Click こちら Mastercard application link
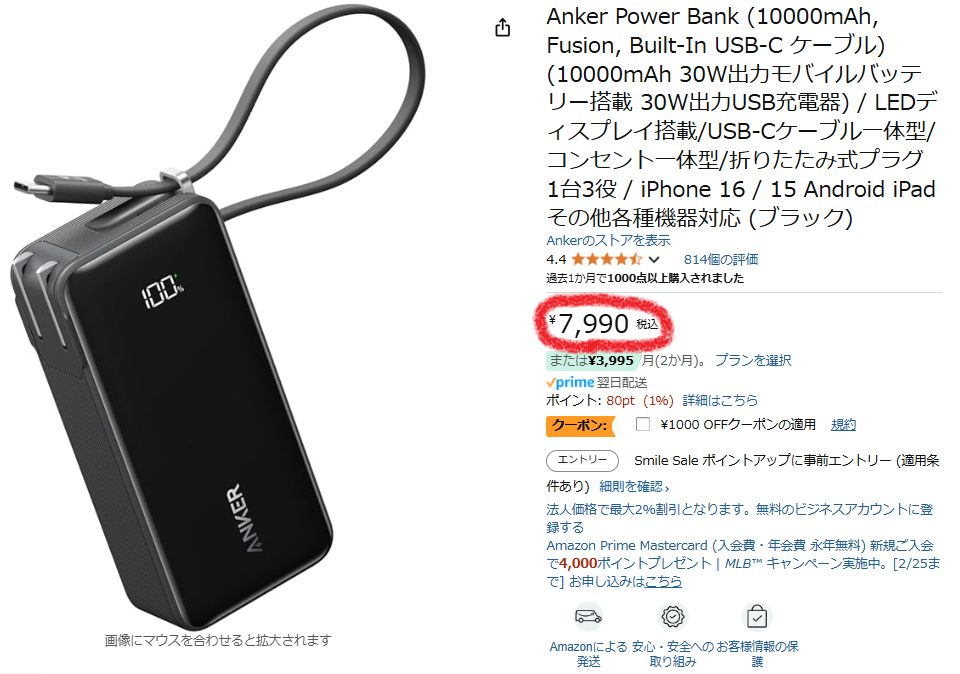Viewport: 960px width, 674px height. 663,582
